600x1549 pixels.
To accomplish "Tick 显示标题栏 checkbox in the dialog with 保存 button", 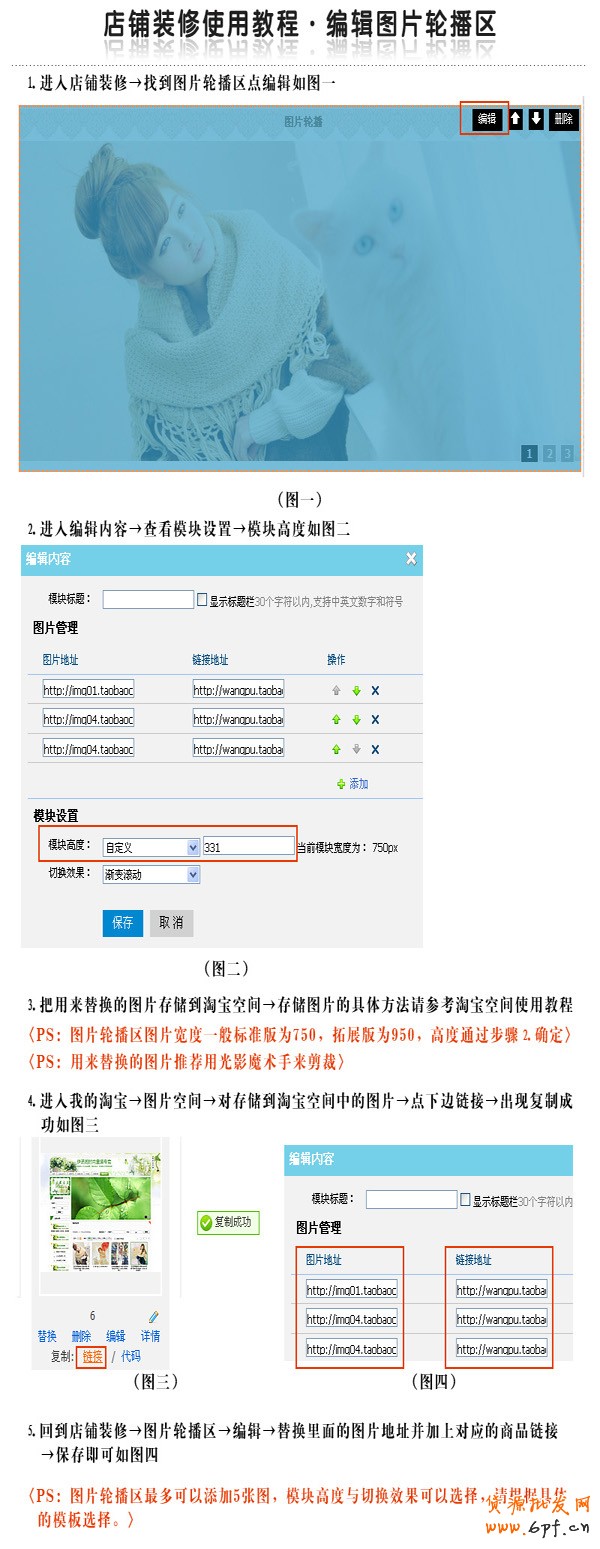I will coord(202,600).
